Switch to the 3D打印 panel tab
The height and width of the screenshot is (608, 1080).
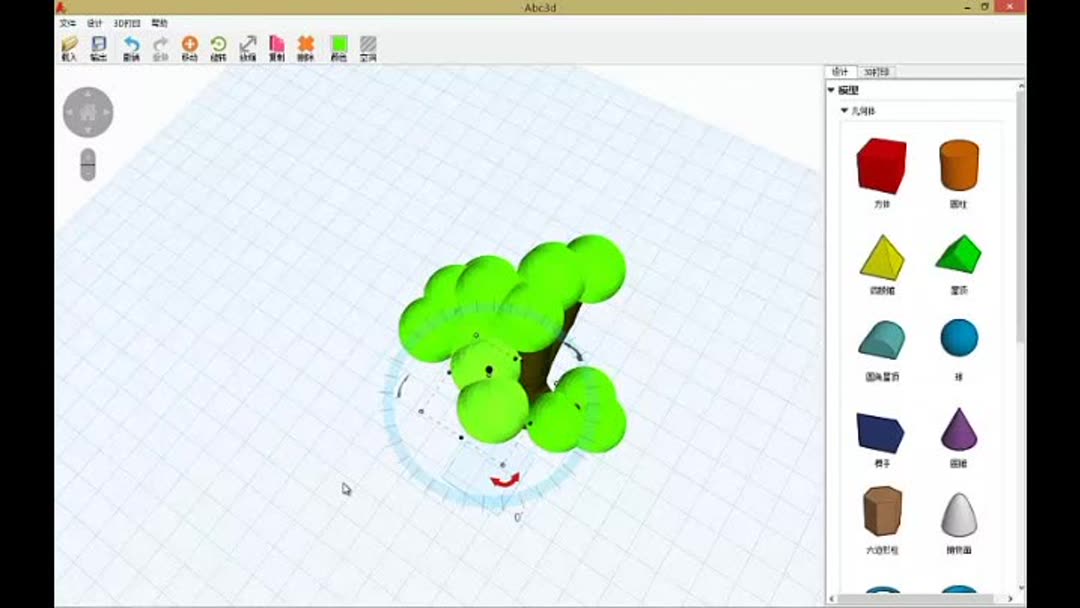pyautogui.click(x=878, y=71)
